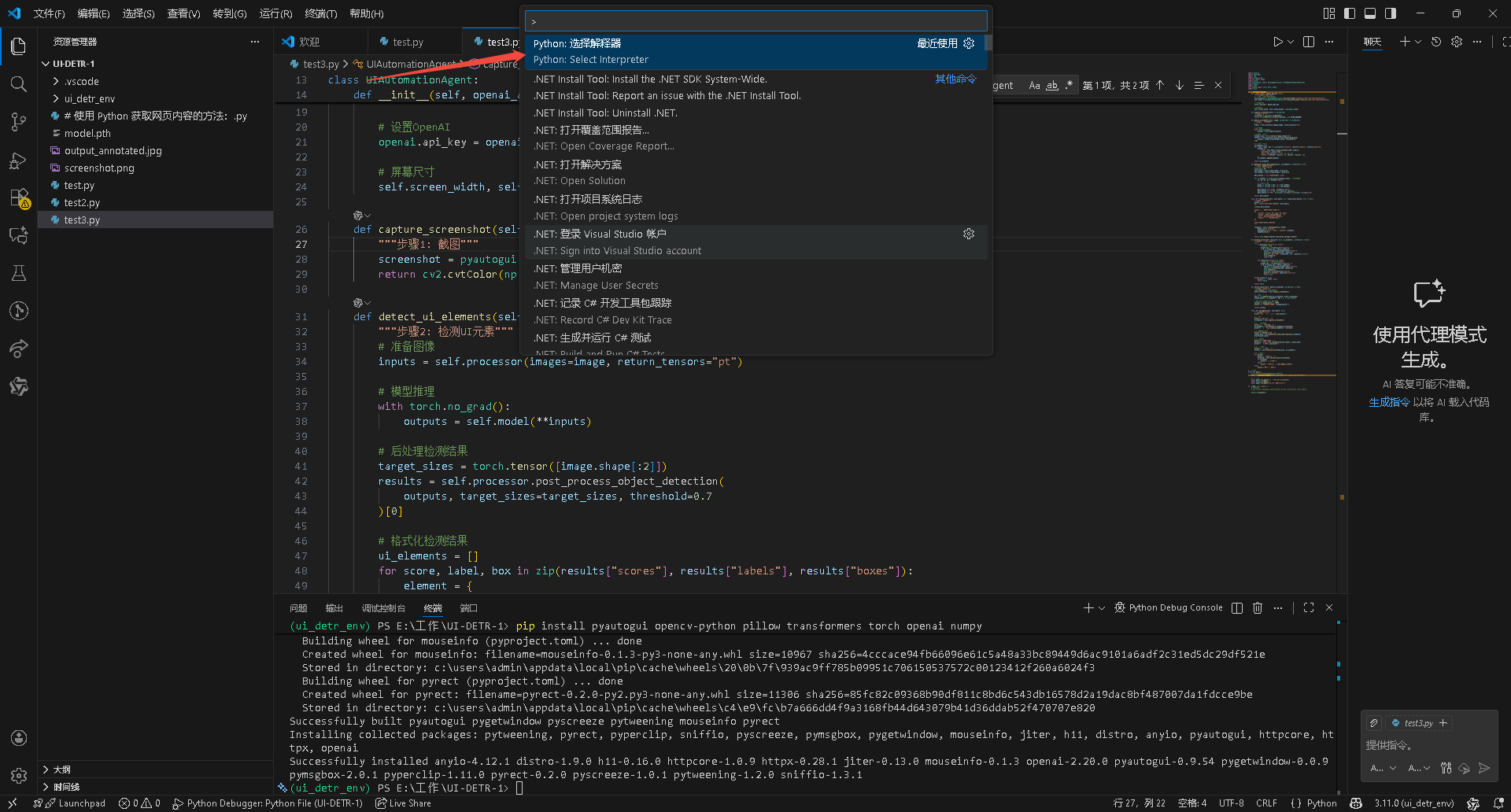Click the attach context paperclip in chat

click(1374, 723)
